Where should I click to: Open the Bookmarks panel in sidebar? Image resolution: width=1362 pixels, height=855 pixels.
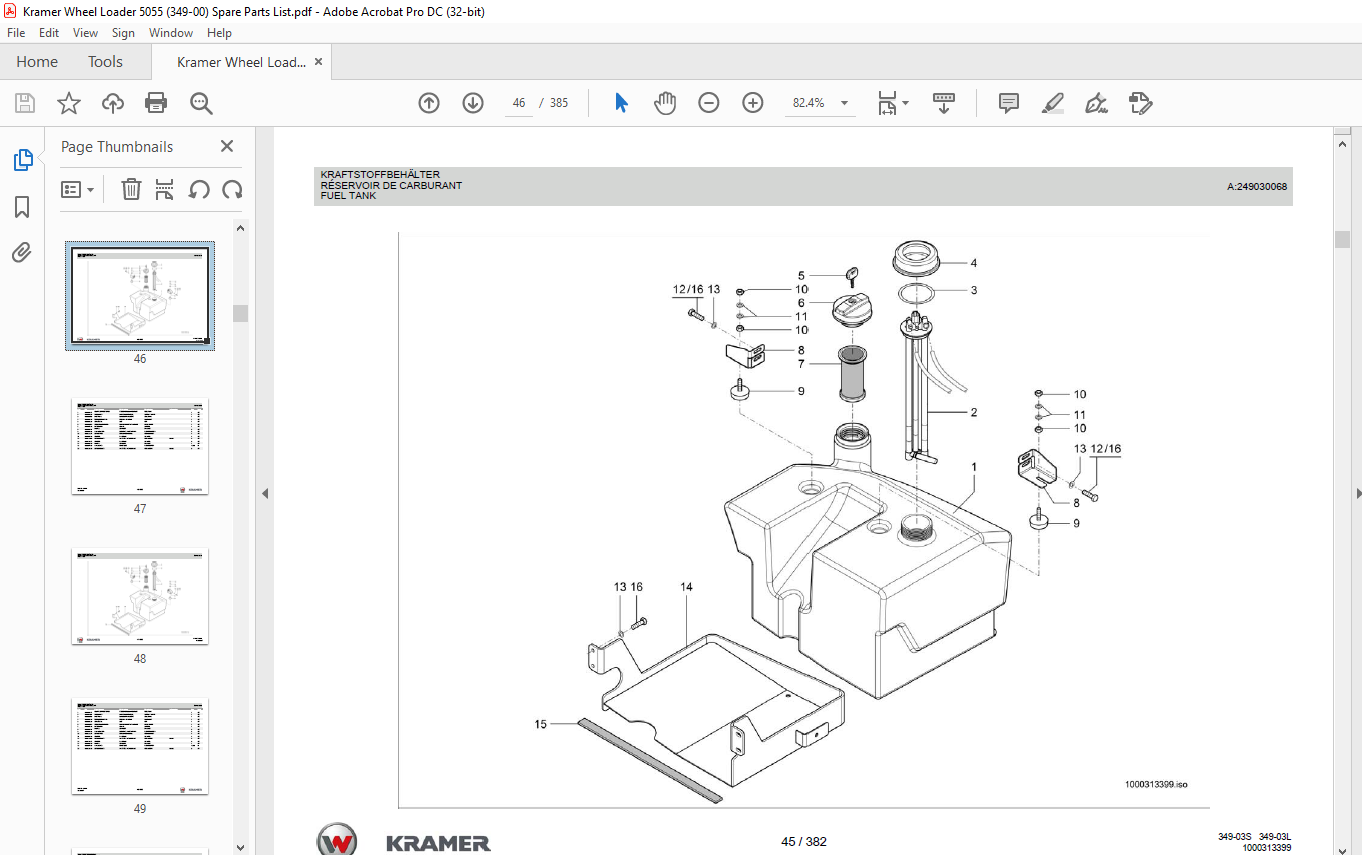coord(22,207)
